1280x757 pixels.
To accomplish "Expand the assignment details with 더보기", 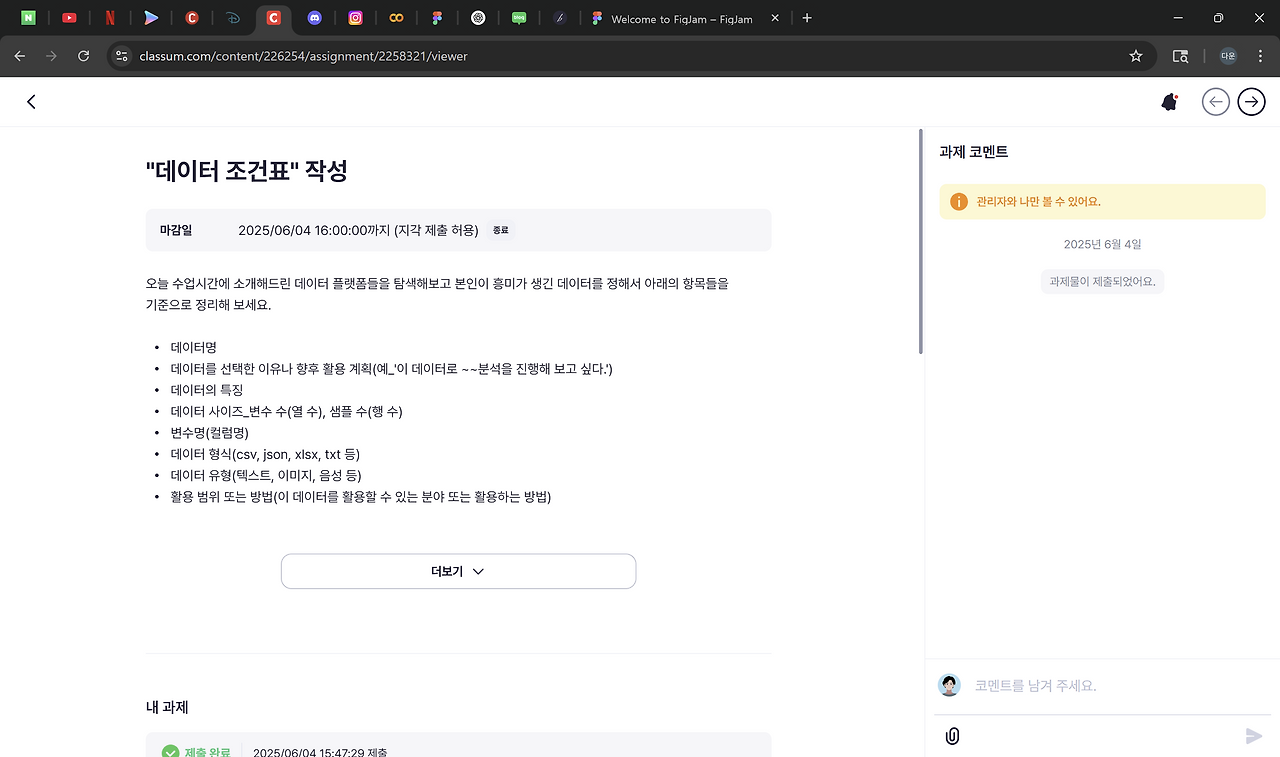I will tap(458, 570).
